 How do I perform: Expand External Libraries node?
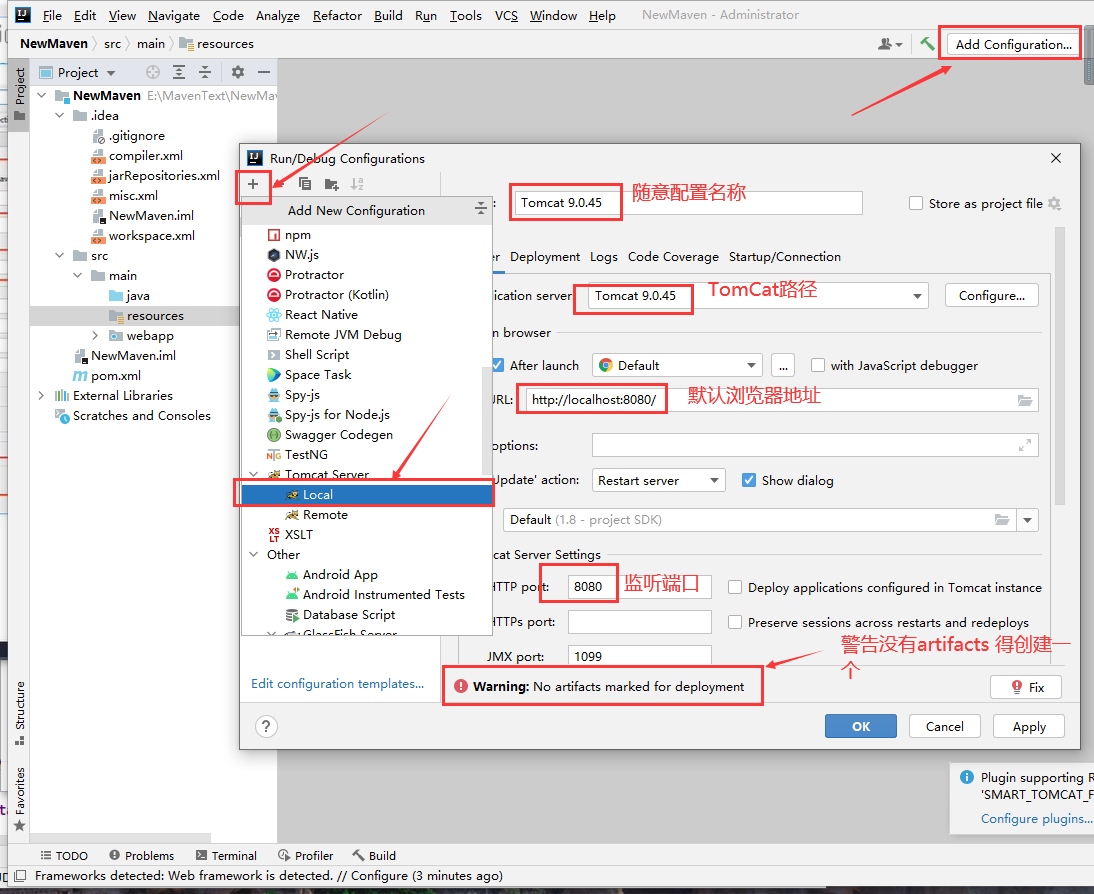point(41,396)
